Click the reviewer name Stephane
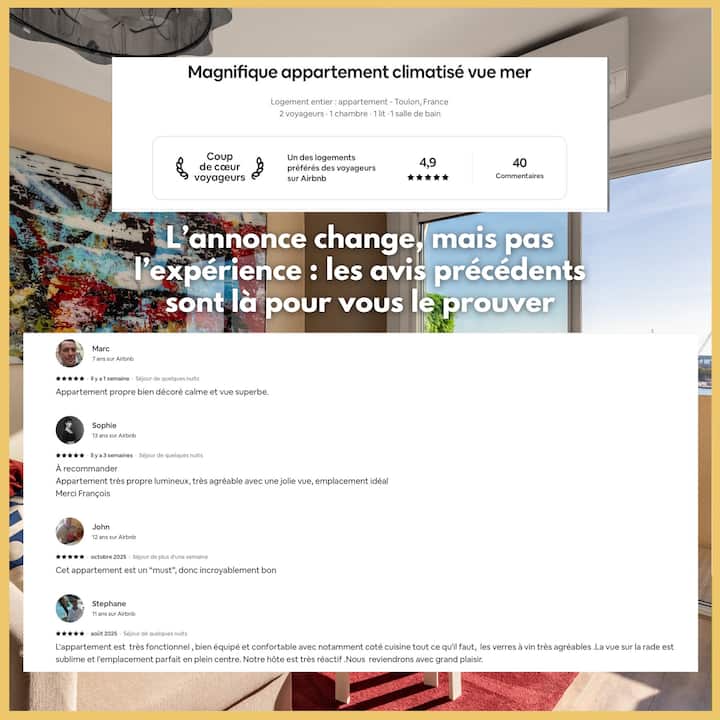Viewport: 720px width, 720px height. [109, 603]
